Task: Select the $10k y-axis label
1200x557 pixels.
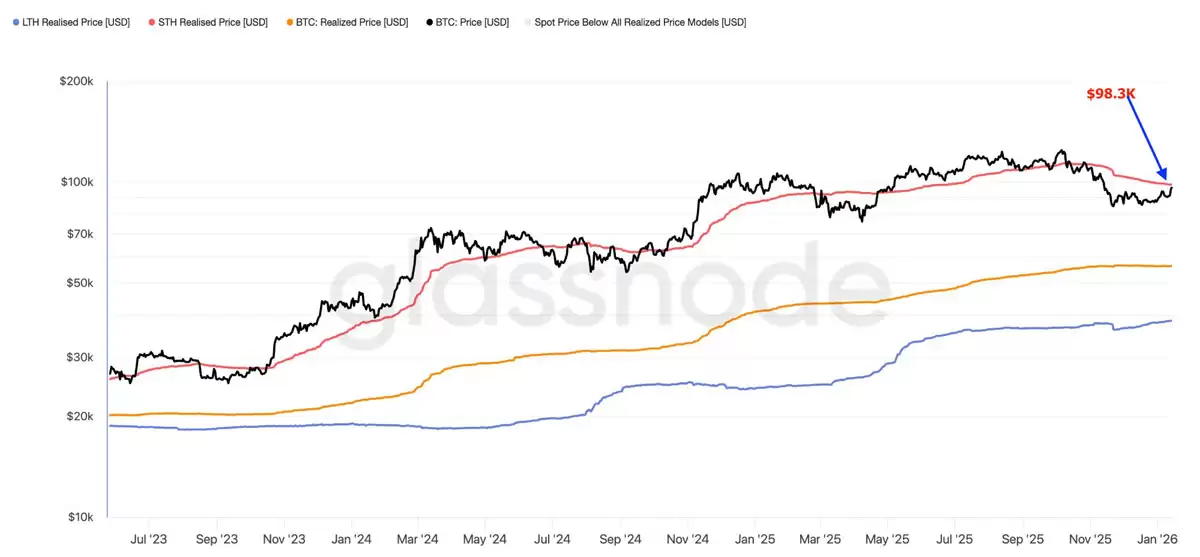Action: point(80,517)
